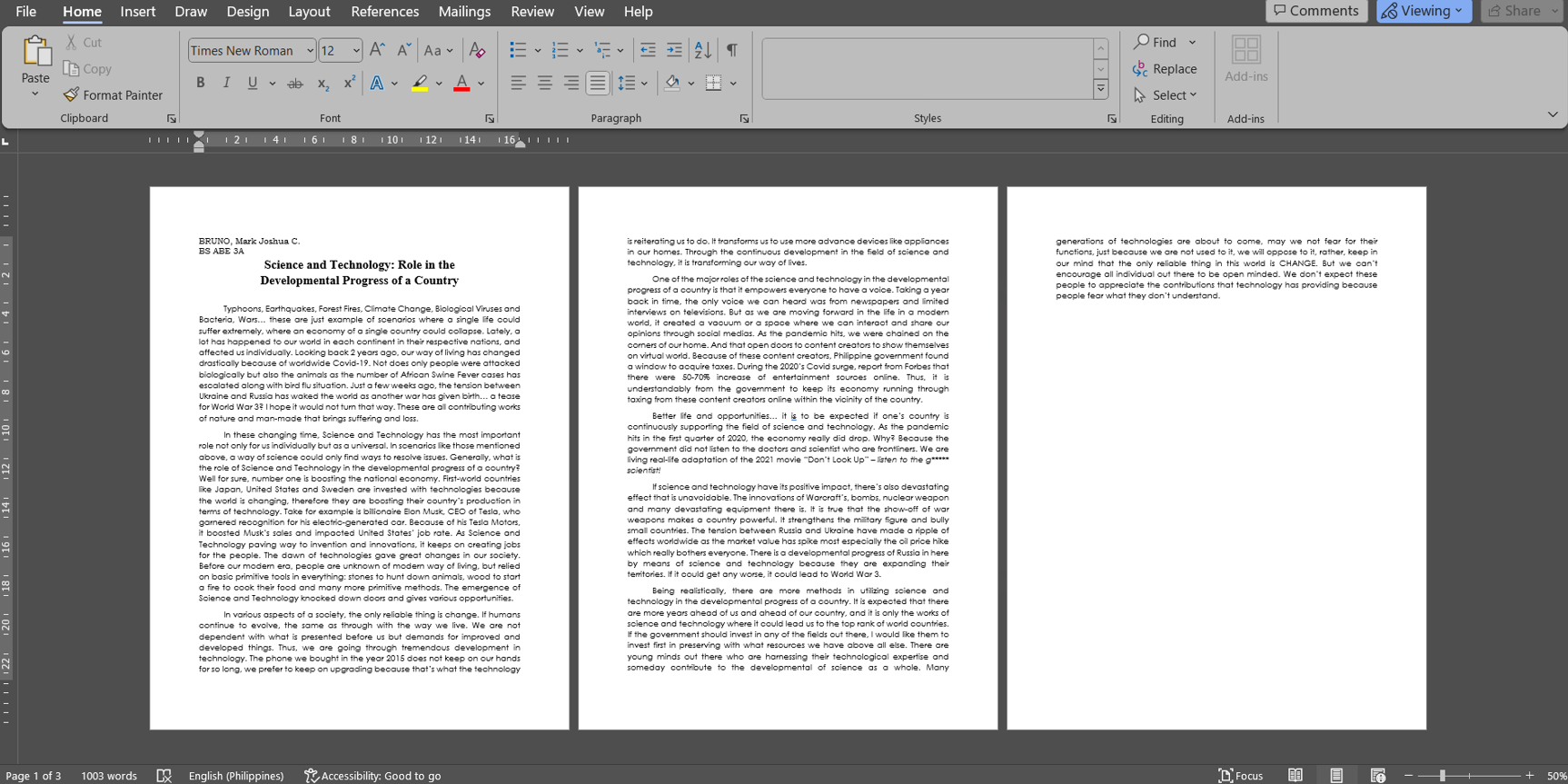
Task: Click the numbered list icon
Action: click(560, 50)
